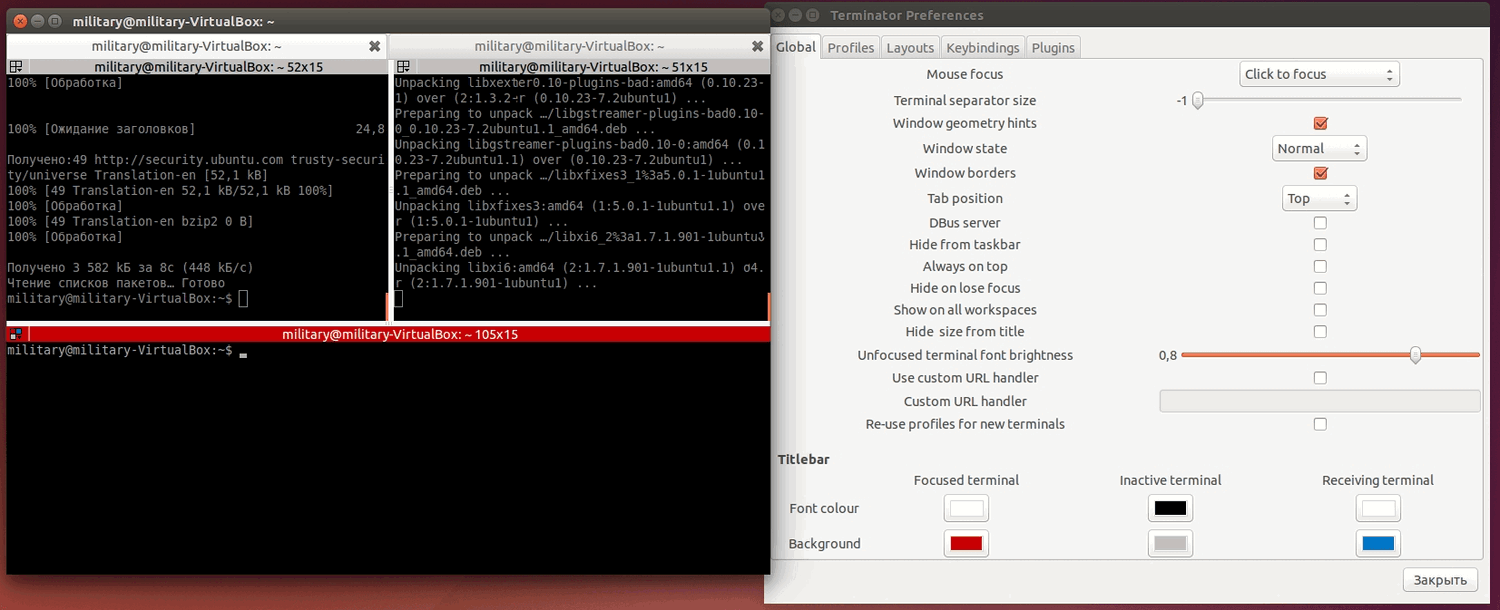Select the second military@military-VirtualBox tab in Terminator
The width and height of the screenshot is (1500, 610).
point(569,46)
